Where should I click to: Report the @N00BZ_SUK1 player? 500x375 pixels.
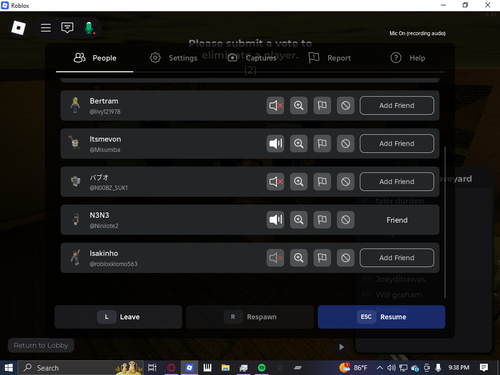pos(322,182)
